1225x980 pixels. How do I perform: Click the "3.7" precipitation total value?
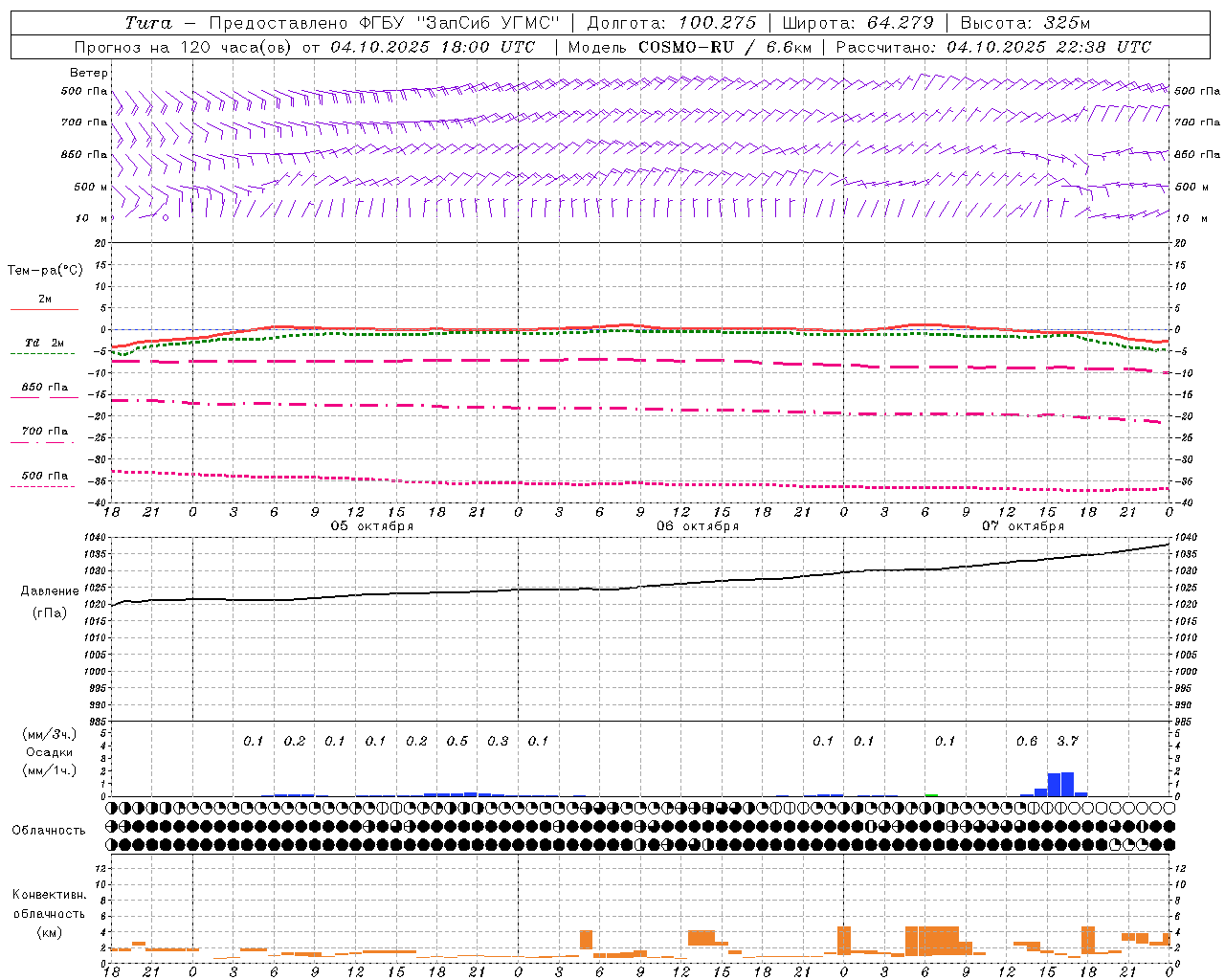pyautogui.click(x=1067, y=742)
